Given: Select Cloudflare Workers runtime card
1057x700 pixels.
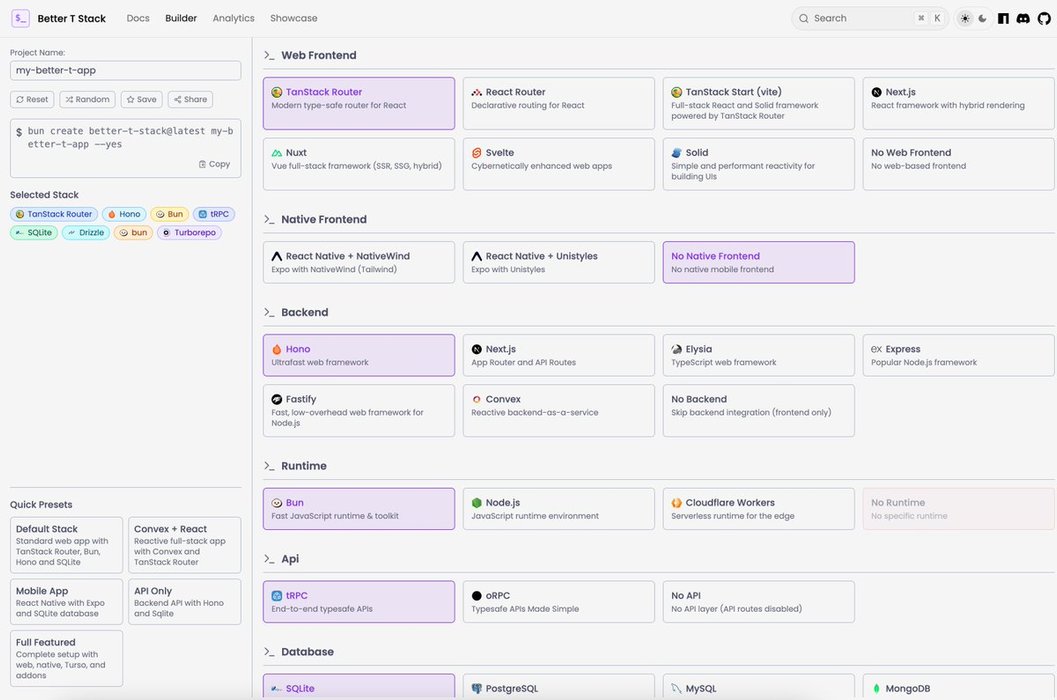Looking at the screenshot, I should point(758,509).
